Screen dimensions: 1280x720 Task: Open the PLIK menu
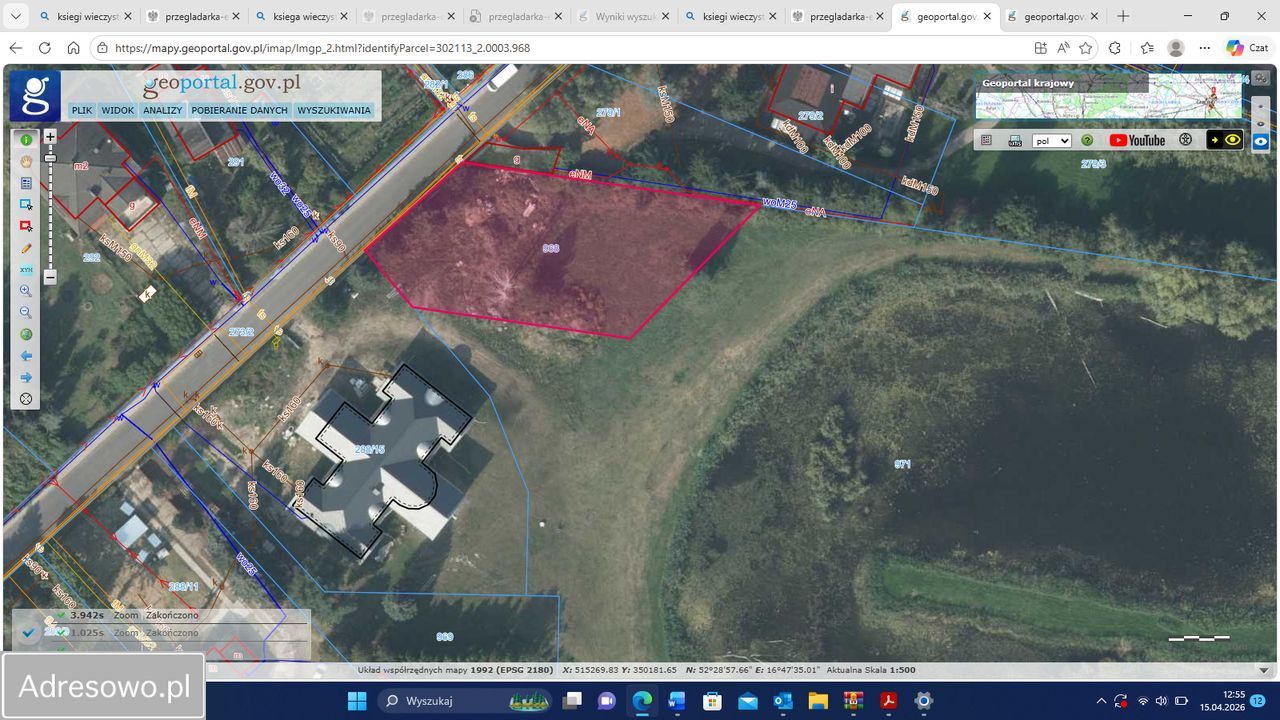coord(82,110)
